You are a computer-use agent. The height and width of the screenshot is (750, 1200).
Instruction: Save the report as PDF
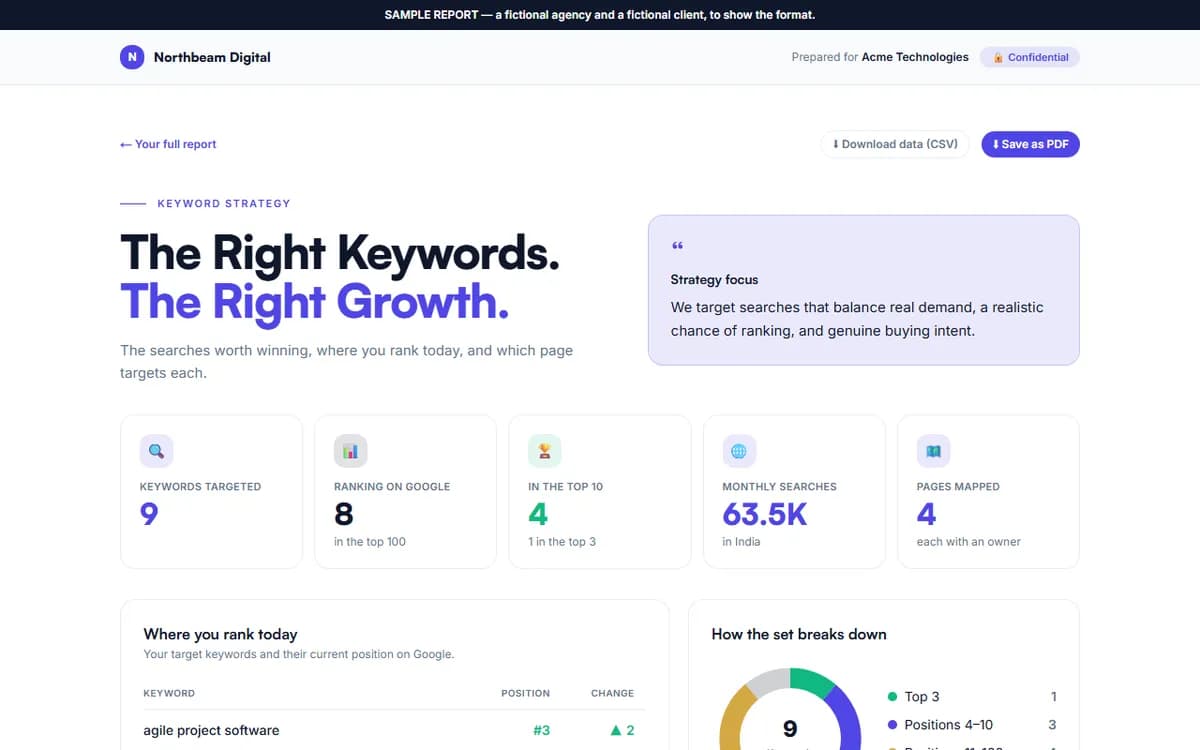tap(1030, 144)
